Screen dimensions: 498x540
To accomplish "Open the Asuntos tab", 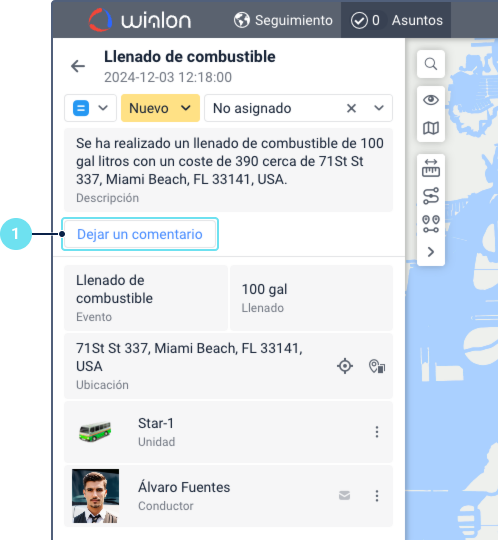I will click(396, 20).
